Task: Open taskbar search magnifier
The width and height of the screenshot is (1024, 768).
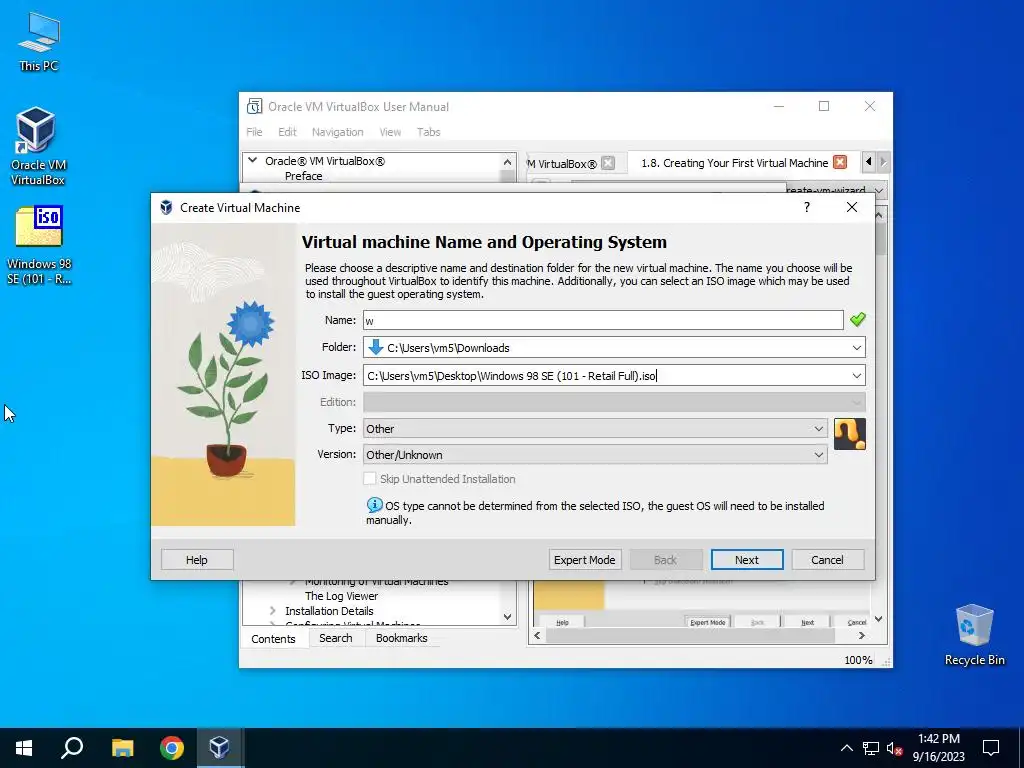Action: pyautogui.click(x=72, y=748)
